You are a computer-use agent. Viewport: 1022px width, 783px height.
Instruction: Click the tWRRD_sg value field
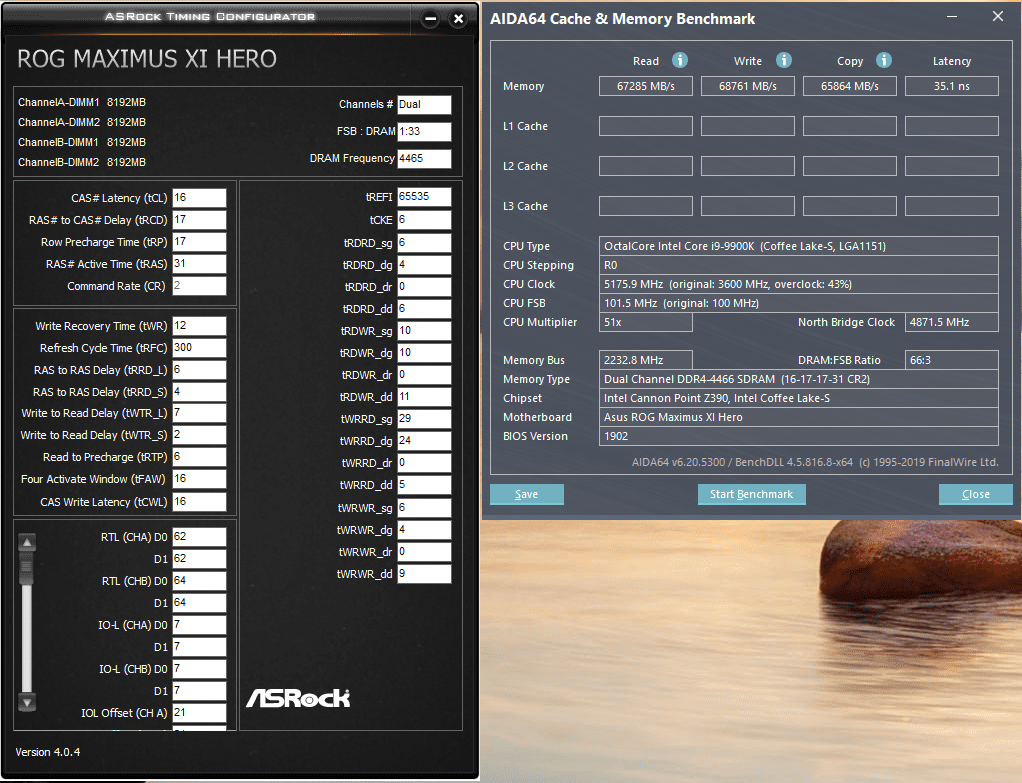(424, 419)
